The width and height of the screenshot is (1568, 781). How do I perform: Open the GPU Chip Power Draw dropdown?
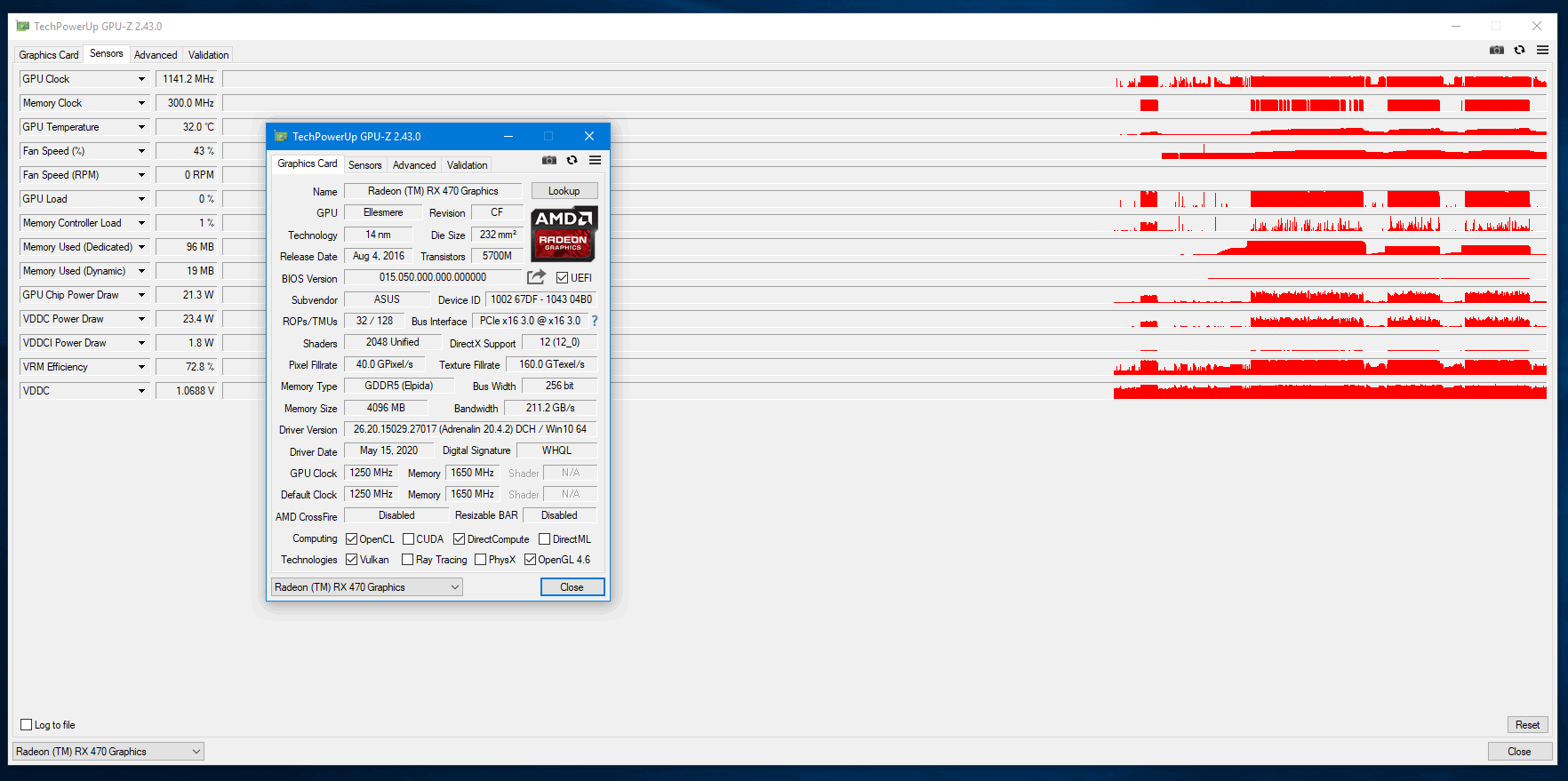pyautogui.click(x=141, y=295)
